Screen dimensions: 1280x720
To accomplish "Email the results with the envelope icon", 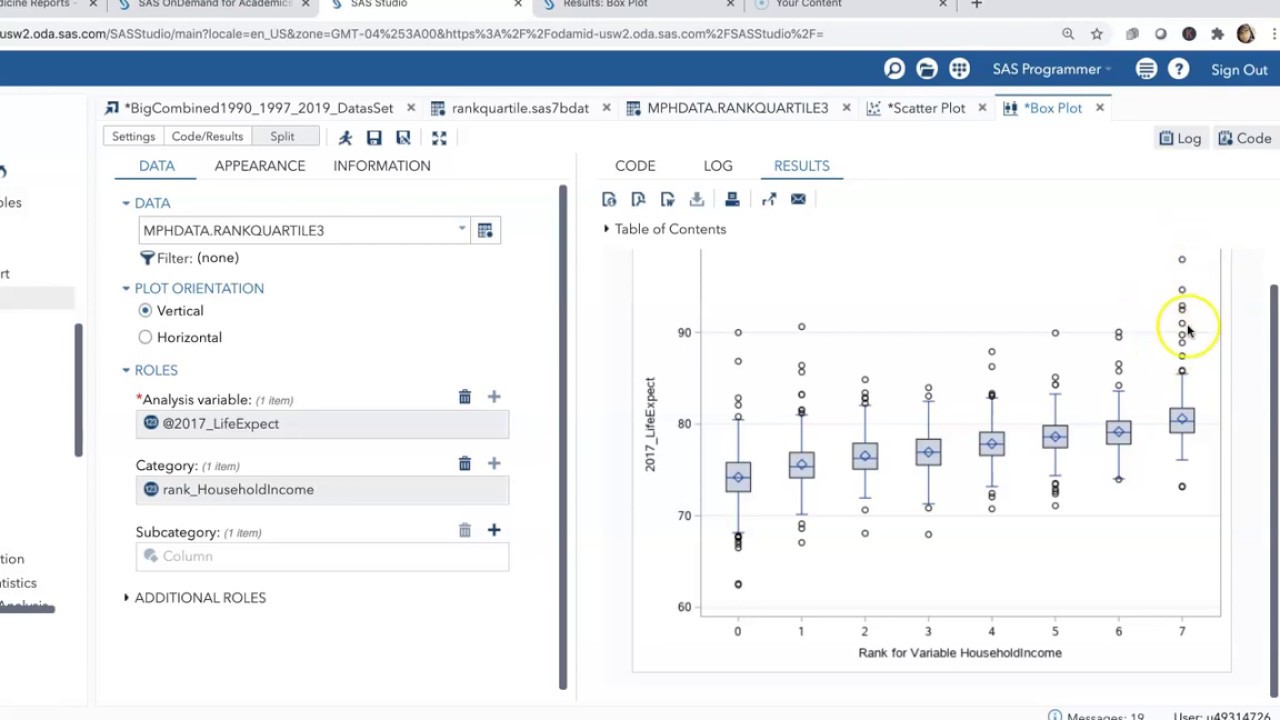I will 798,199.
